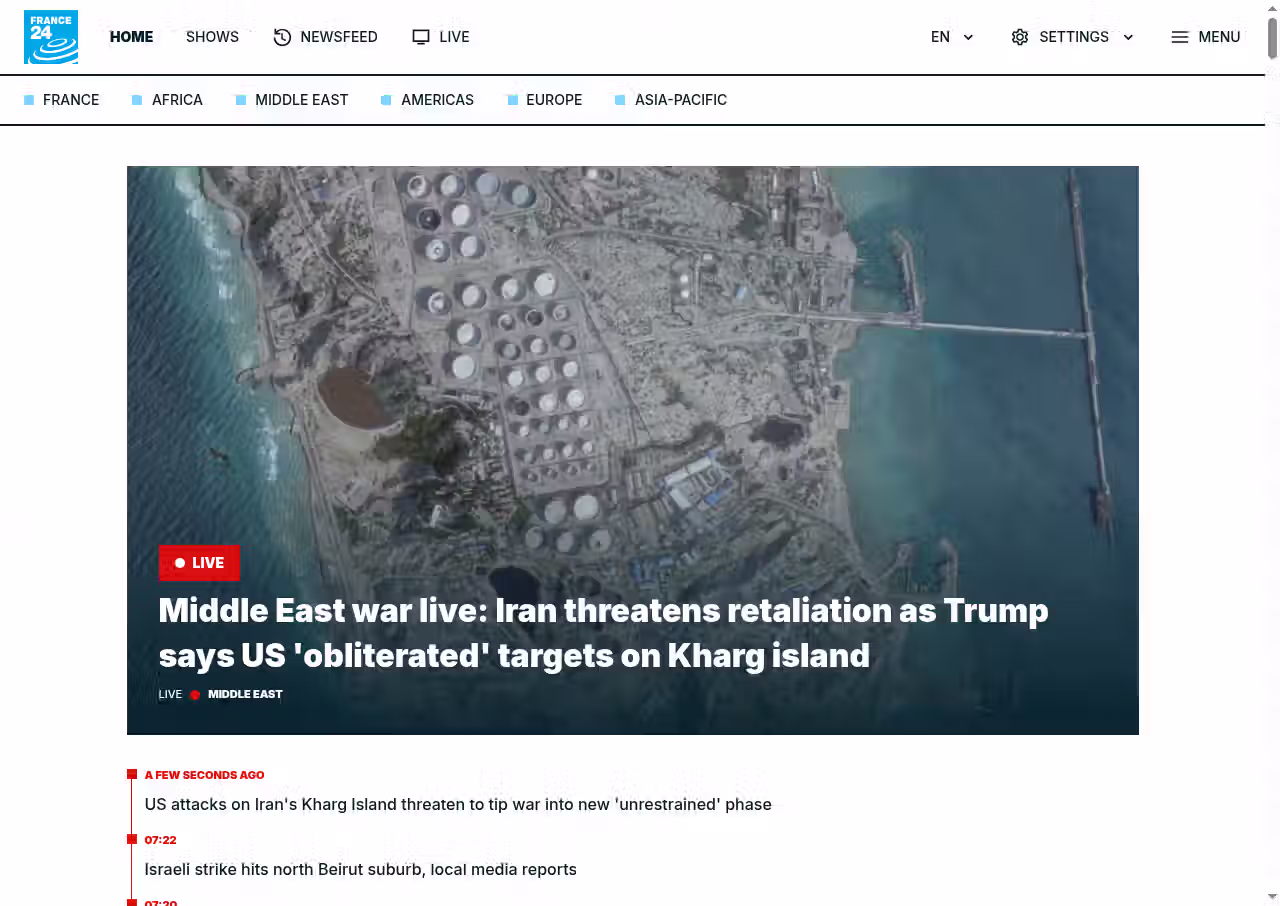Open the Shows menu item
1280x906 pixels.
[212, 37]
